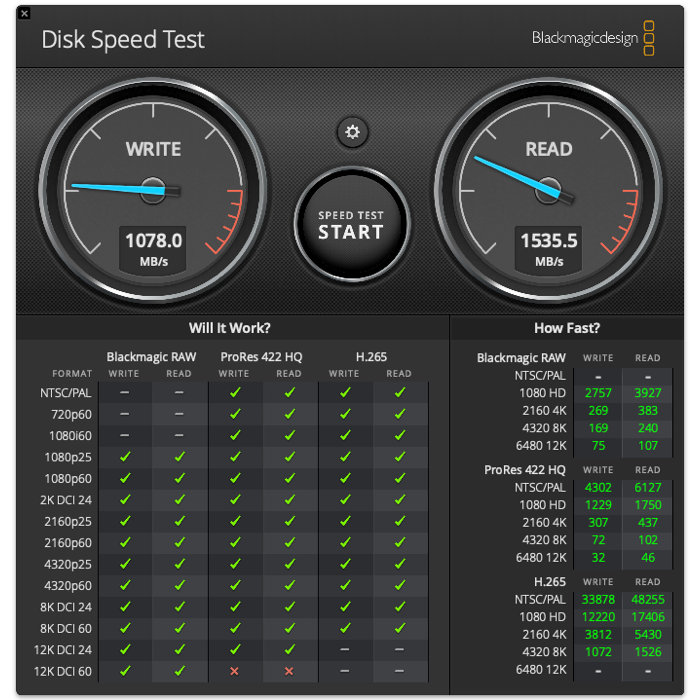Click ProRes 1080 HD write value 1229
Image resolution: width=700 pixels, height=700 pixels.
click(598, 505)
